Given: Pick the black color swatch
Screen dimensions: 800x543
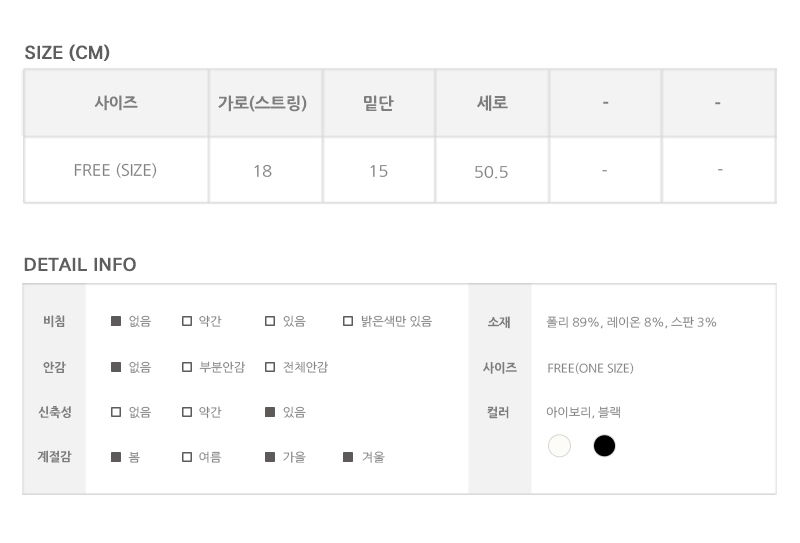Looking at the screenshot, I should (604, 446).
